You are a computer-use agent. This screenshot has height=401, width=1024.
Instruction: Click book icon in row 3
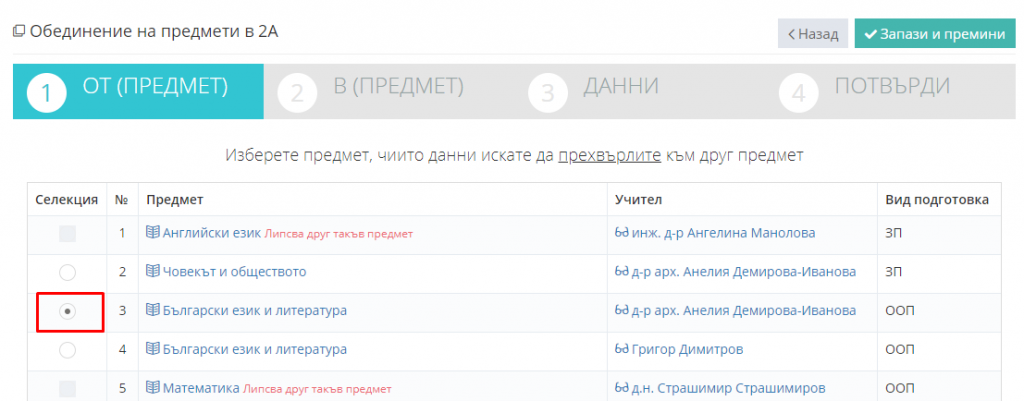tap(153, 310)
